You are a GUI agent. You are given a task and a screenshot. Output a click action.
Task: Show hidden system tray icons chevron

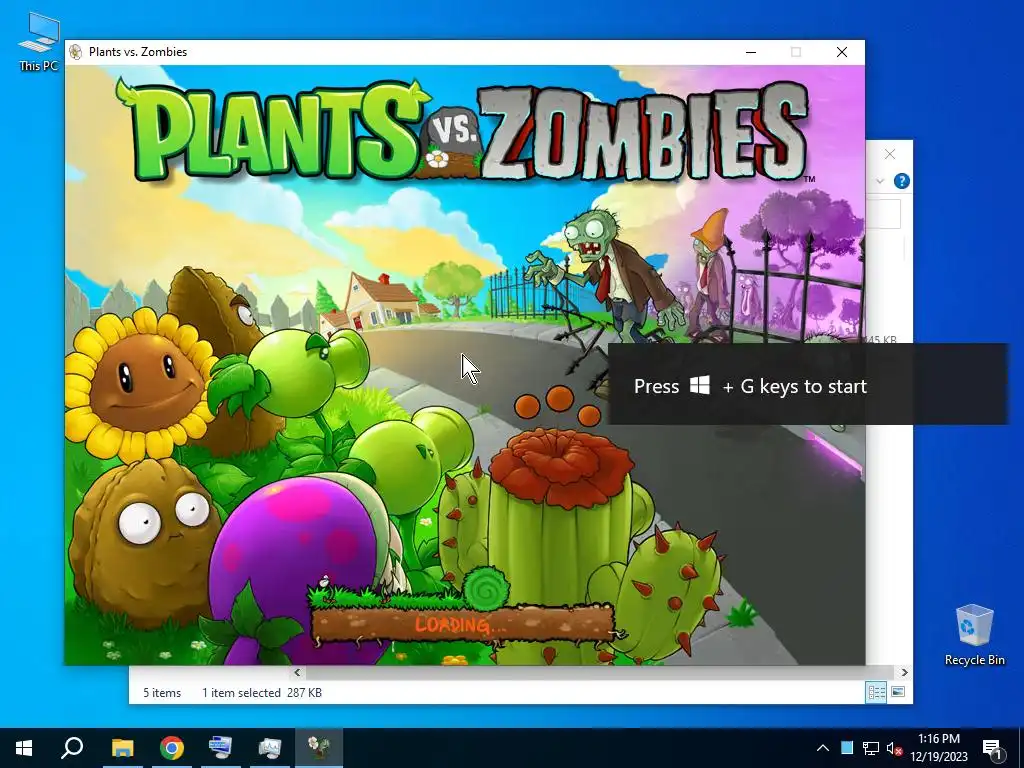823,748
